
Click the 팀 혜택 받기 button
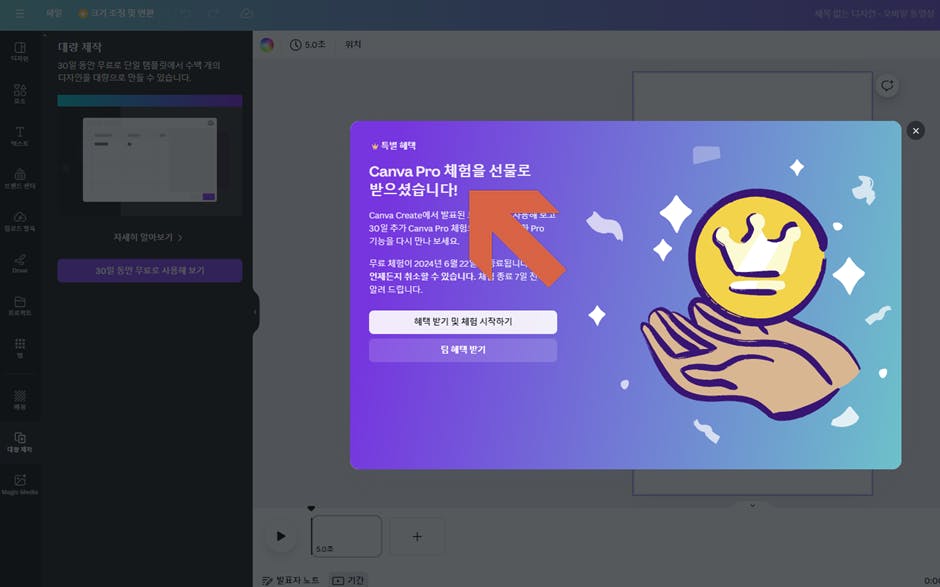pyautogui.click(x=463, y=350)
